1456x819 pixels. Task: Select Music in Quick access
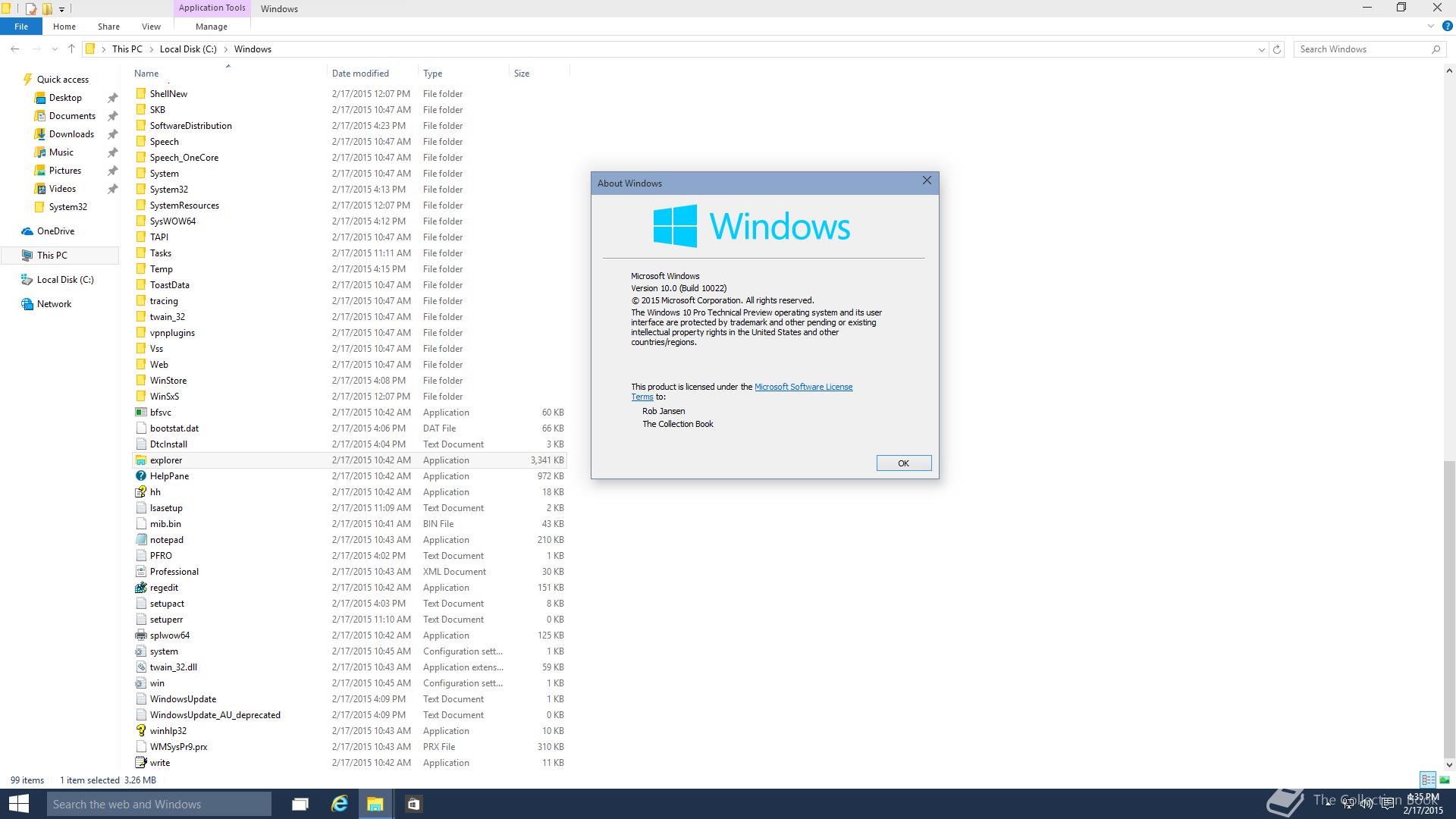pyautogui.click(x=61, y=152)
